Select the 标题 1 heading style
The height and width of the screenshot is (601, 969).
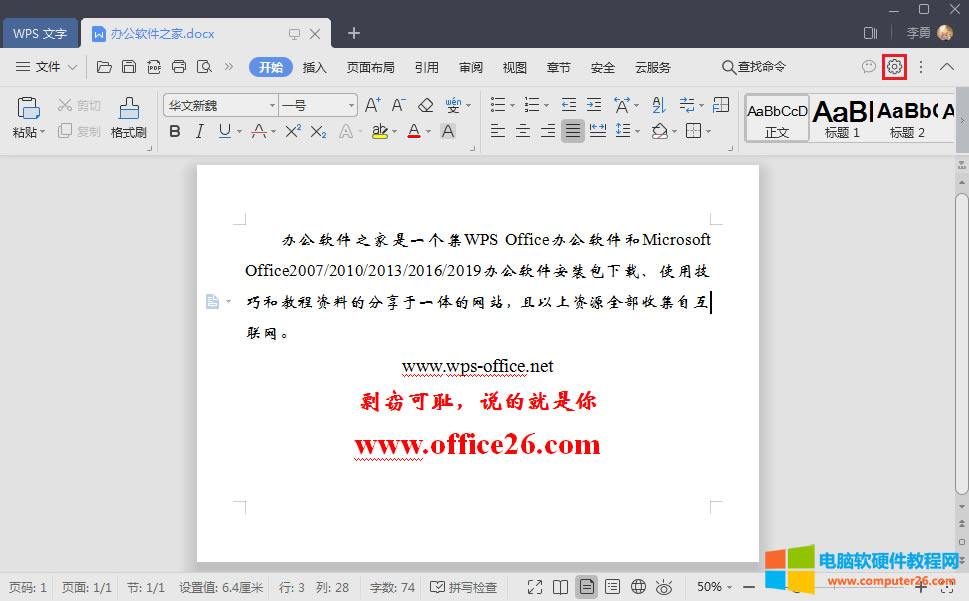tap(842, 118)
